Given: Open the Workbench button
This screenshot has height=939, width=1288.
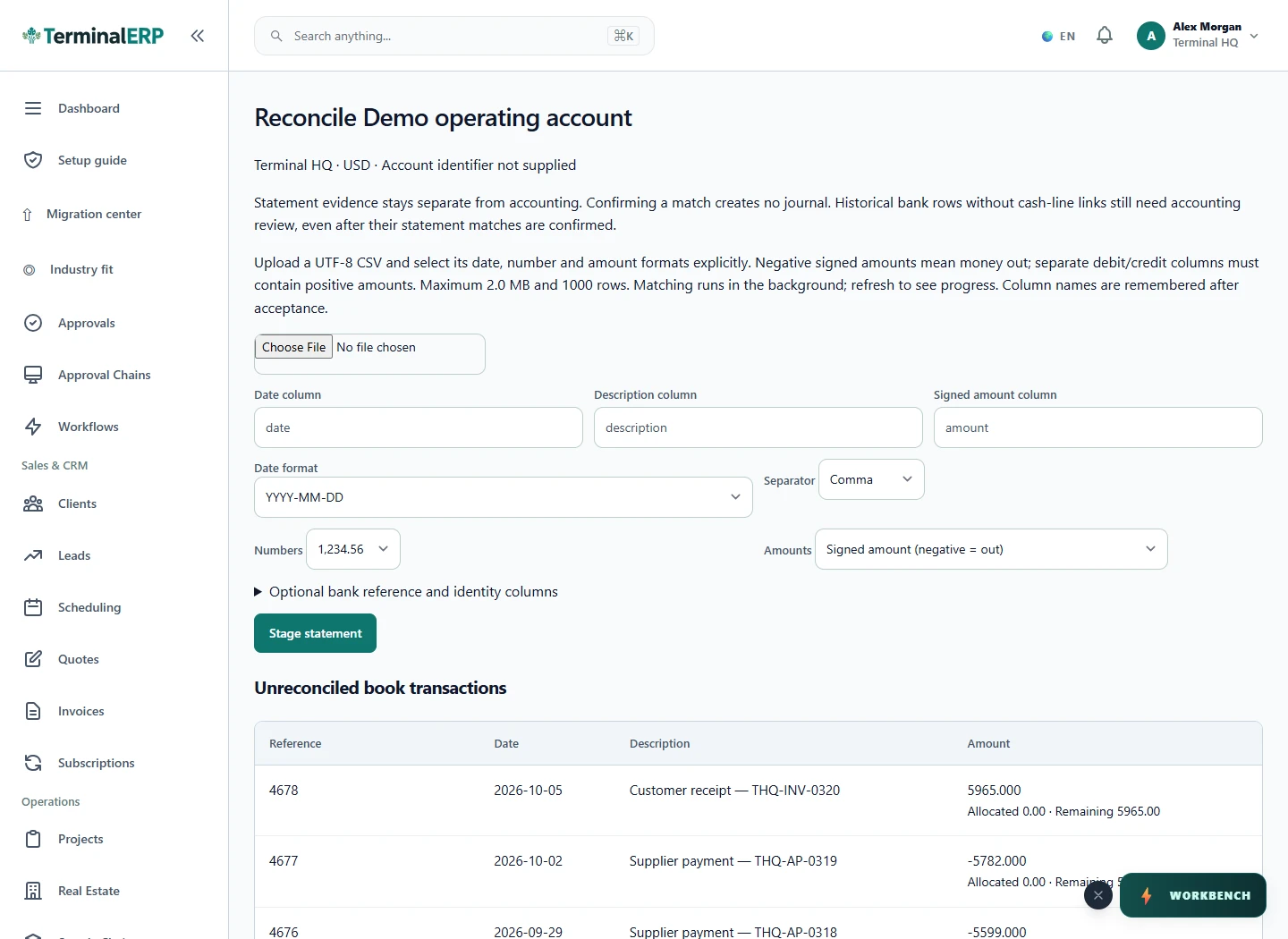Looking at the screenshot, I should [x=1193, y=895].
